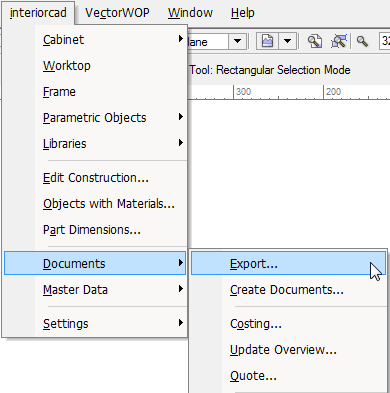Open the plane dropdown list
Image resolution: width=390 pixels, height=393 pixels.
point(237,42)
